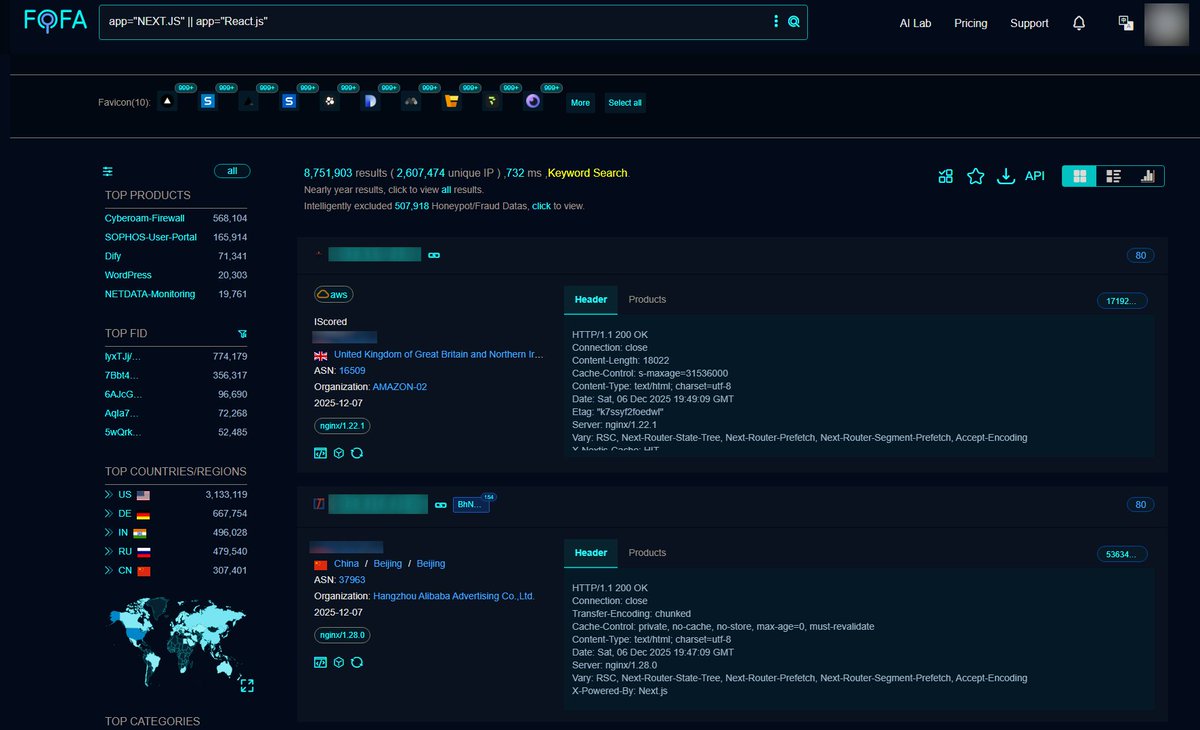Switch to grid card view
Image resolution: width=1200 pixels, height=730 pixels.
coord(1079,176)
